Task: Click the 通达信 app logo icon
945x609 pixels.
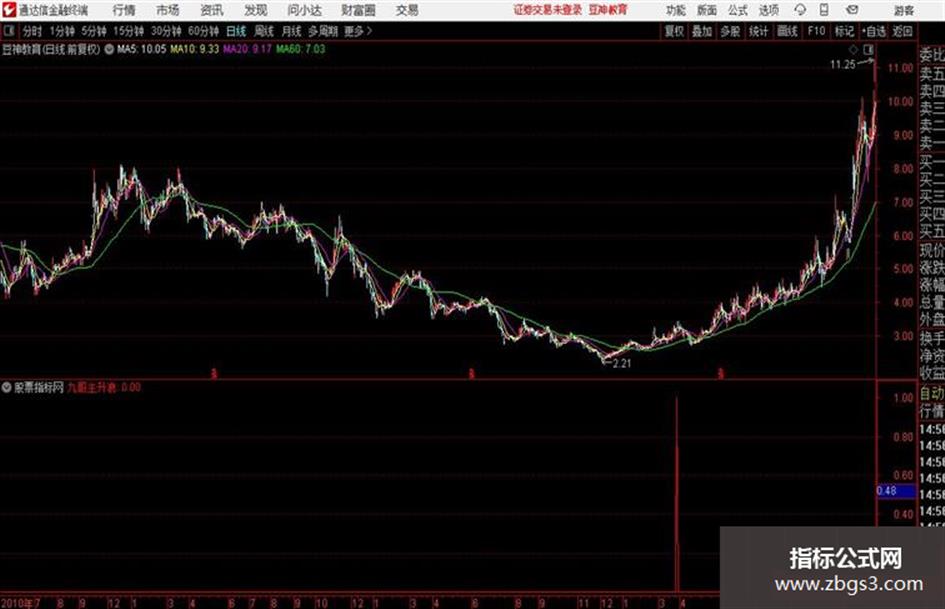Action: [8, 10]
